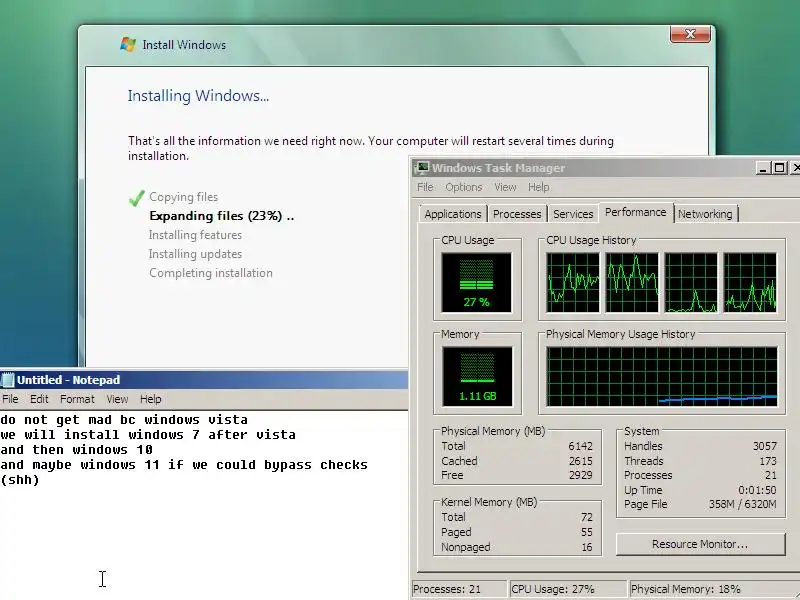Click the 'Installing features' step
The height and width of the screenshot is (600, 800).
point(195,235)
